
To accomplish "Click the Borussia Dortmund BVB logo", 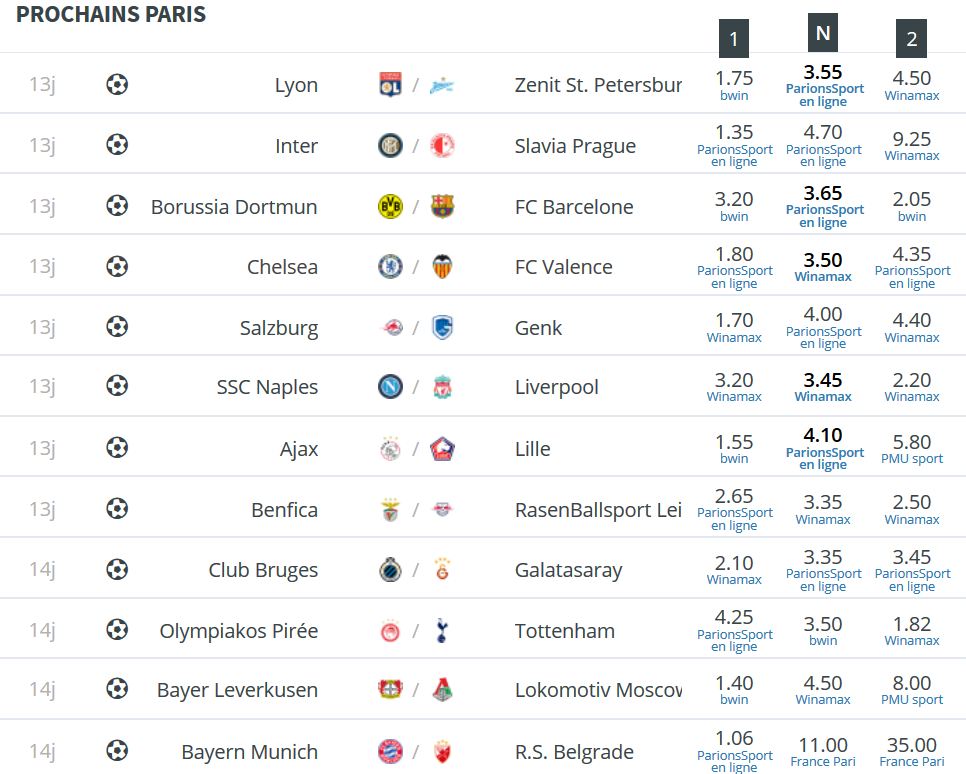I will (x=390, y=206).
